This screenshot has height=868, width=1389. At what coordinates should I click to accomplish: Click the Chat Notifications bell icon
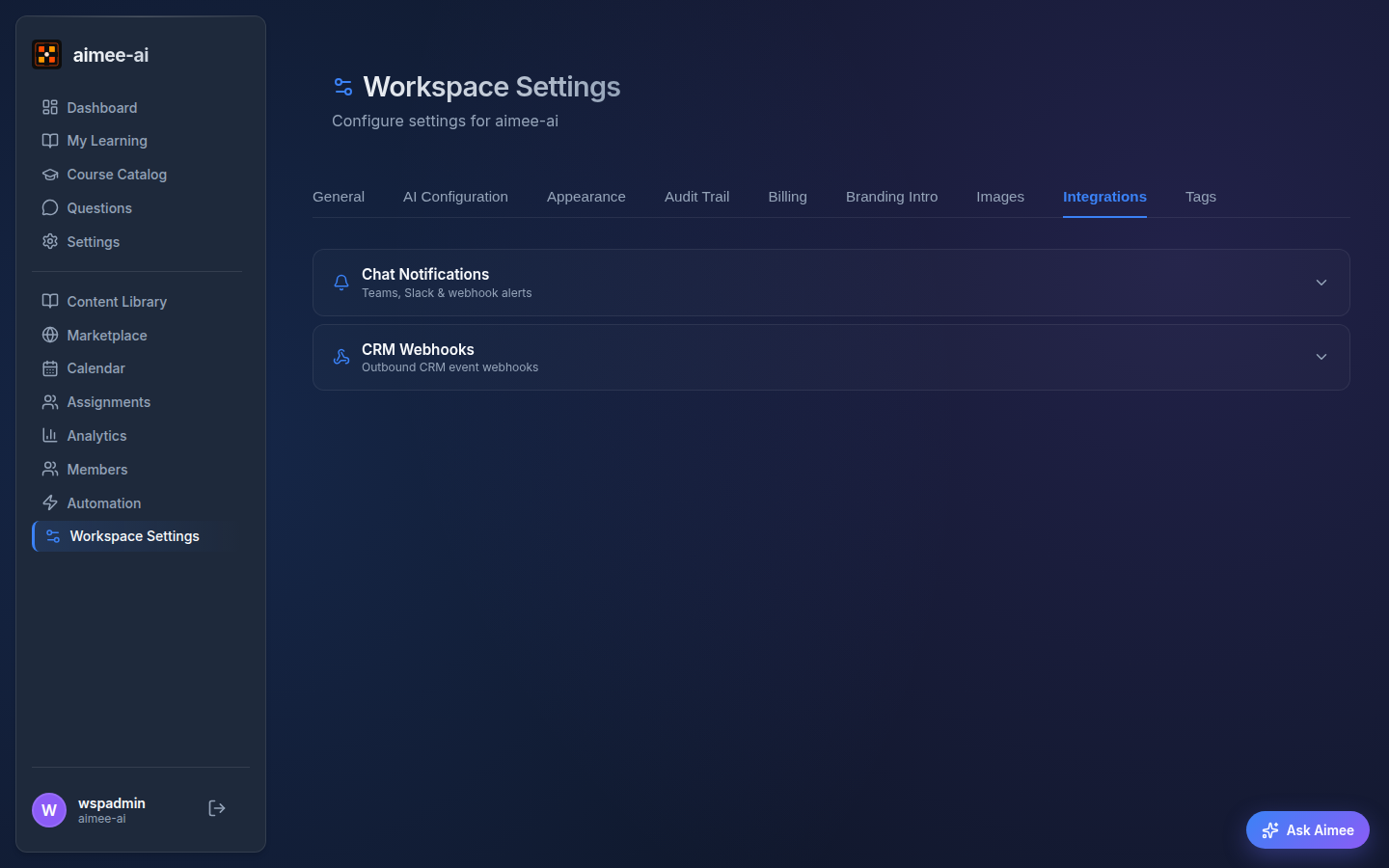click(341, 283)
